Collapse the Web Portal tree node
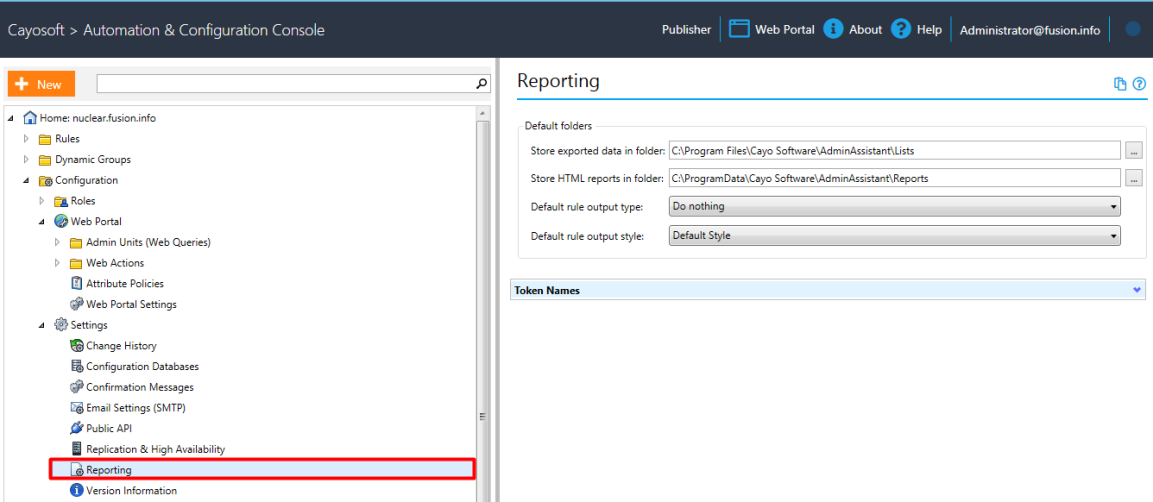 point(42,221)
